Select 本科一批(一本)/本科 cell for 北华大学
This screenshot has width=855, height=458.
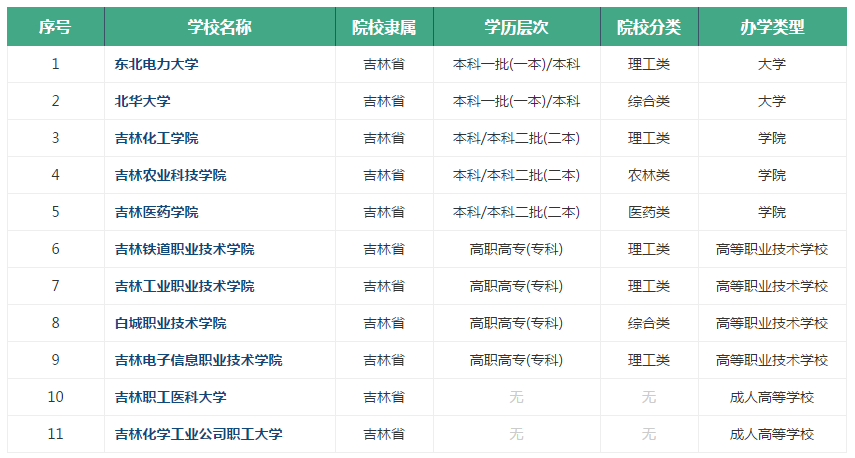[517, 101]
